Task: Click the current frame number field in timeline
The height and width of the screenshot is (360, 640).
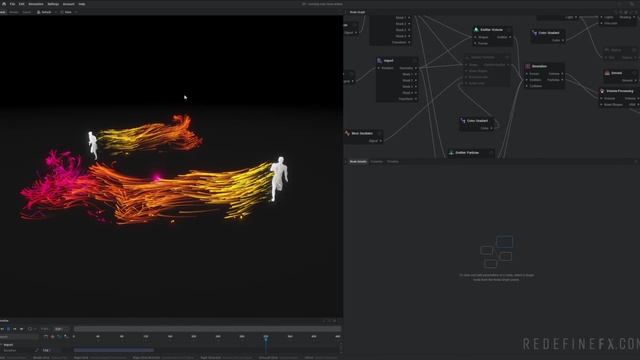Action: click(60, 329)
